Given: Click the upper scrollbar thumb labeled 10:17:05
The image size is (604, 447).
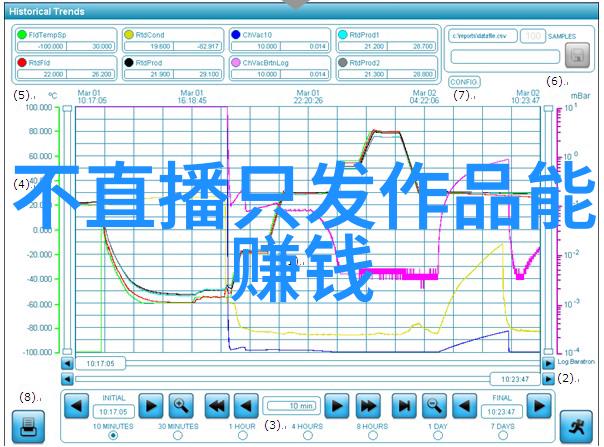Looking at the screenshot, I should coord(100,363).
